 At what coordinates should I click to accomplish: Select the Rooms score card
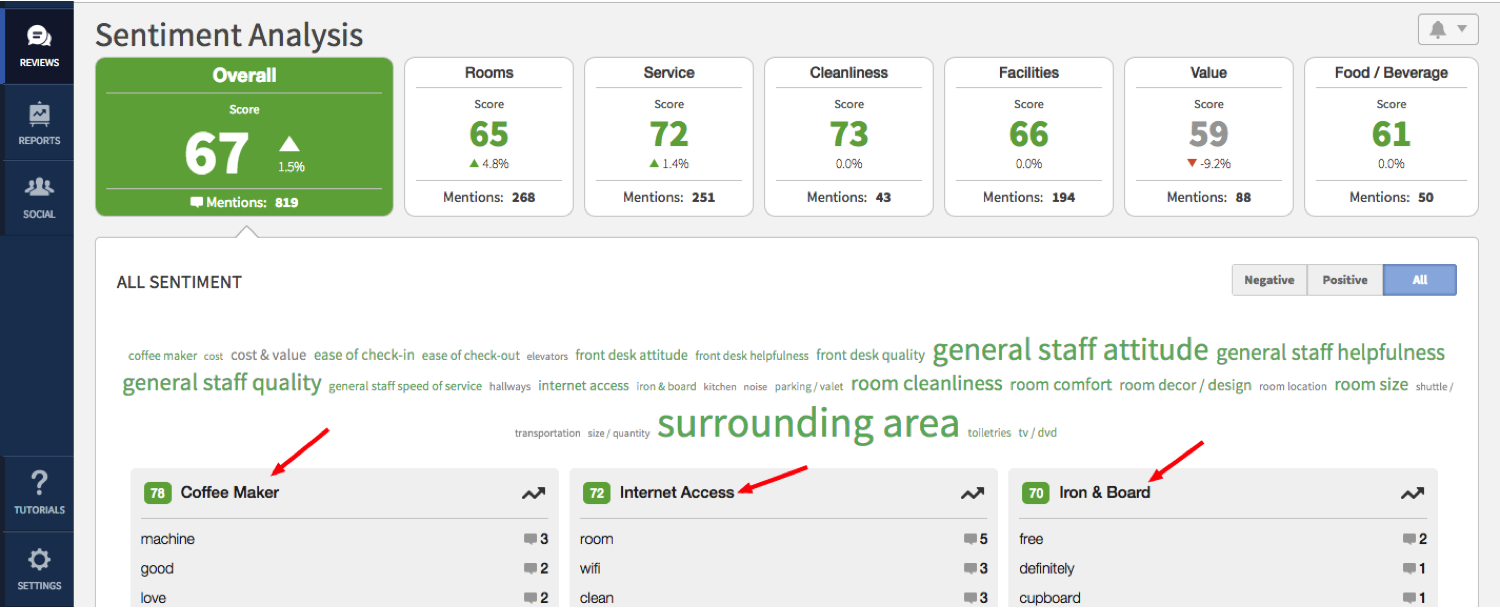coord(489,137)
